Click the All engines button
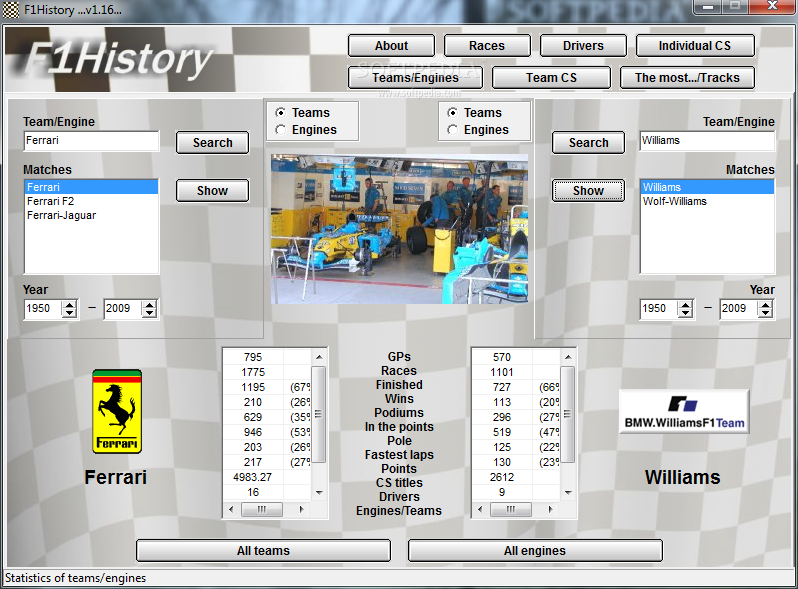798x589 pixels. coord(535,551)
